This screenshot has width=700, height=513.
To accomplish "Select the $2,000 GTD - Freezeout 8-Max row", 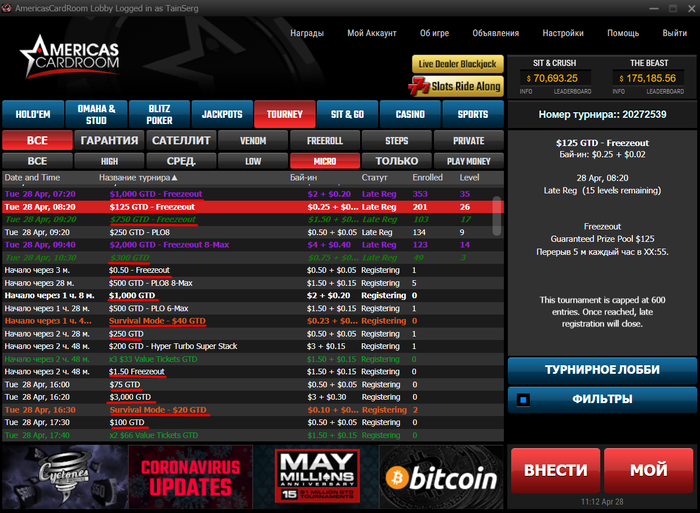I will 253,245.
